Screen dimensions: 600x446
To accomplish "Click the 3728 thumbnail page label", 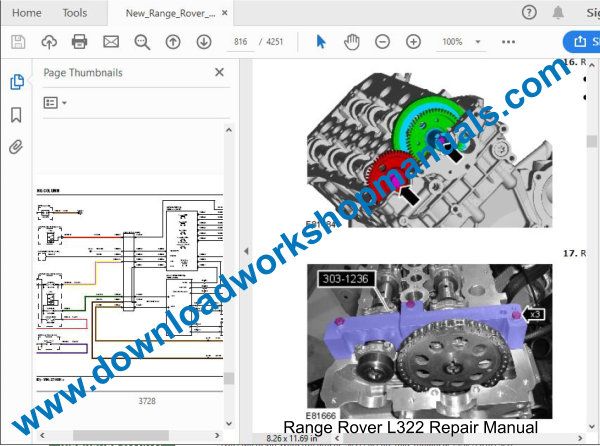I will pos(147,401).
